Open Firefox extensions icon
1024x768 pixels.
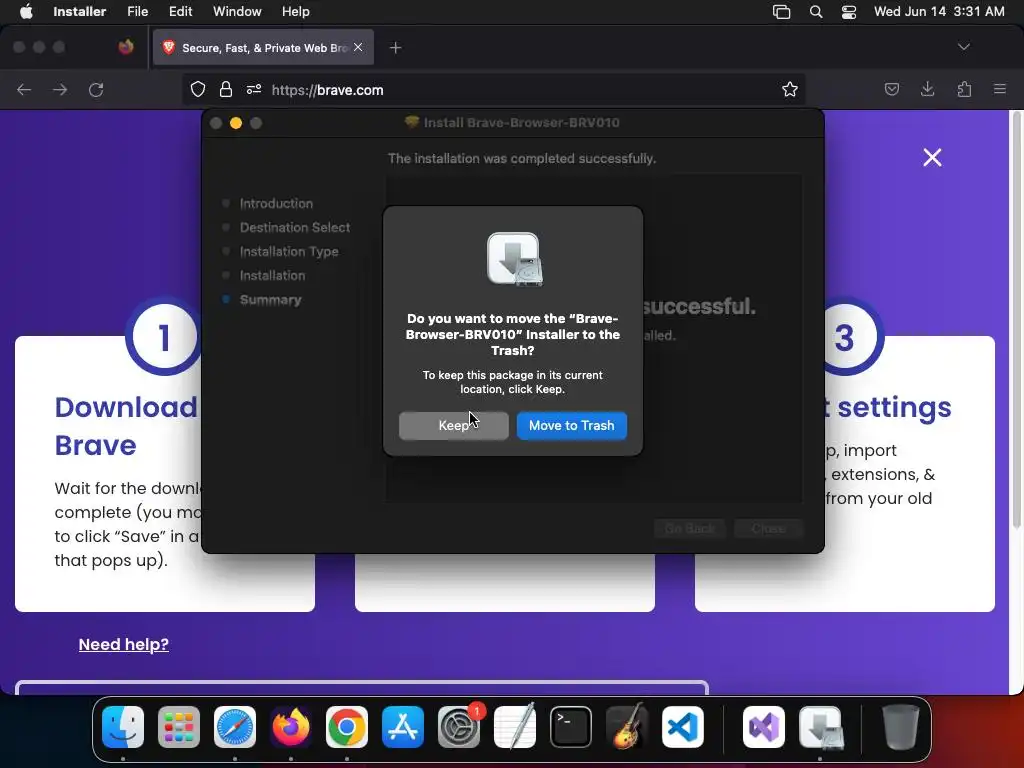(964, 89)
